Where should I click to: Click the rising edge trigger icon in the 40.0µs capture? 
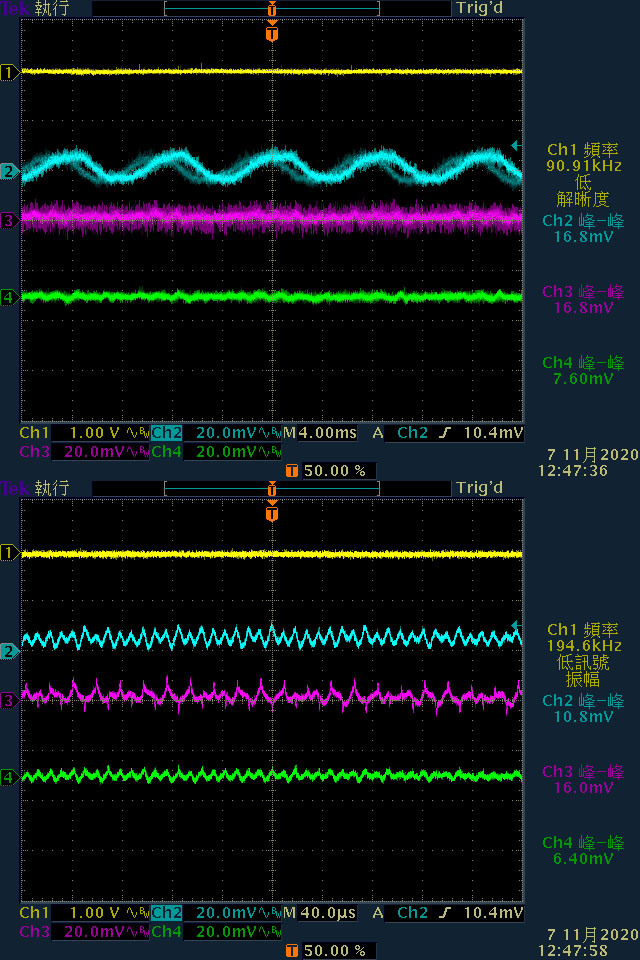[445, 913]
